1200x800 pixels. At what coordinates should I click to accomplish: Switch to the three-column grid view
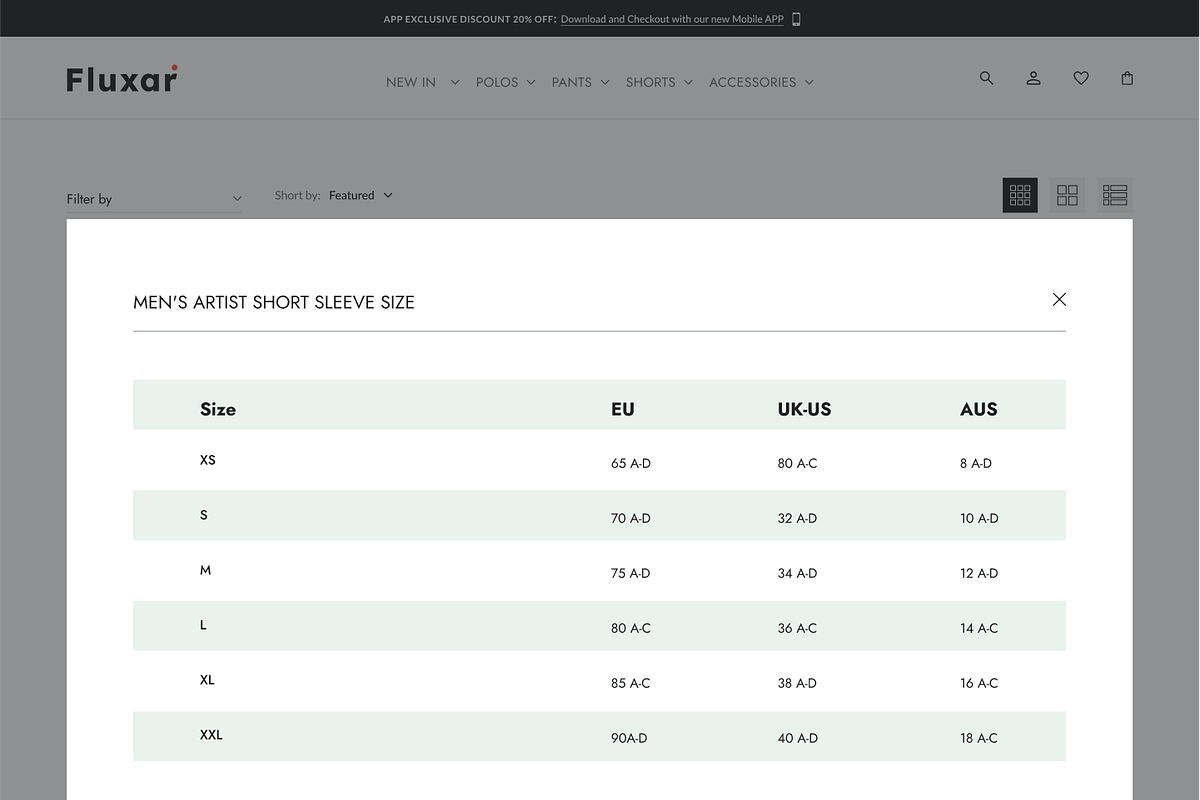(x=1020, y=195)
